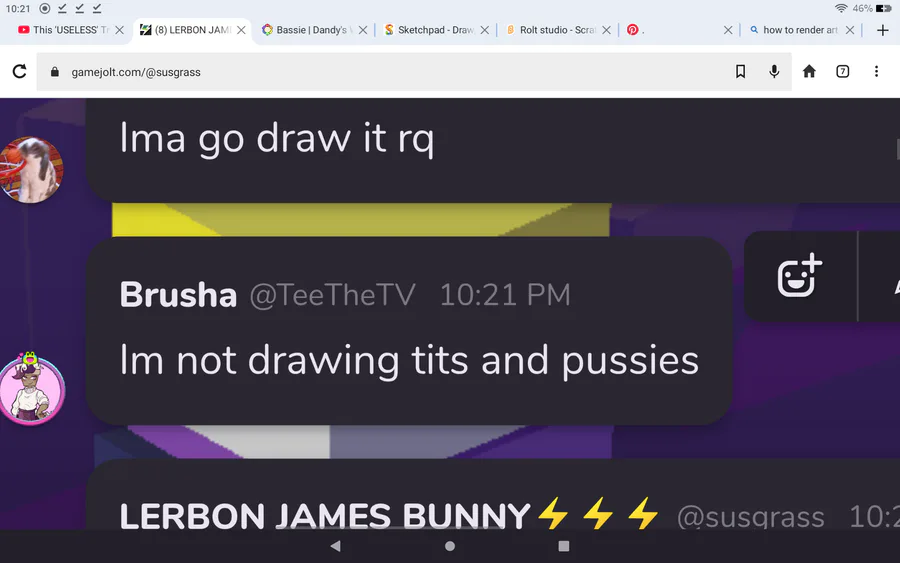Open the browser three-dot menu
The height and width of the screenshot is (563, 900).
[x=876, y=71]
